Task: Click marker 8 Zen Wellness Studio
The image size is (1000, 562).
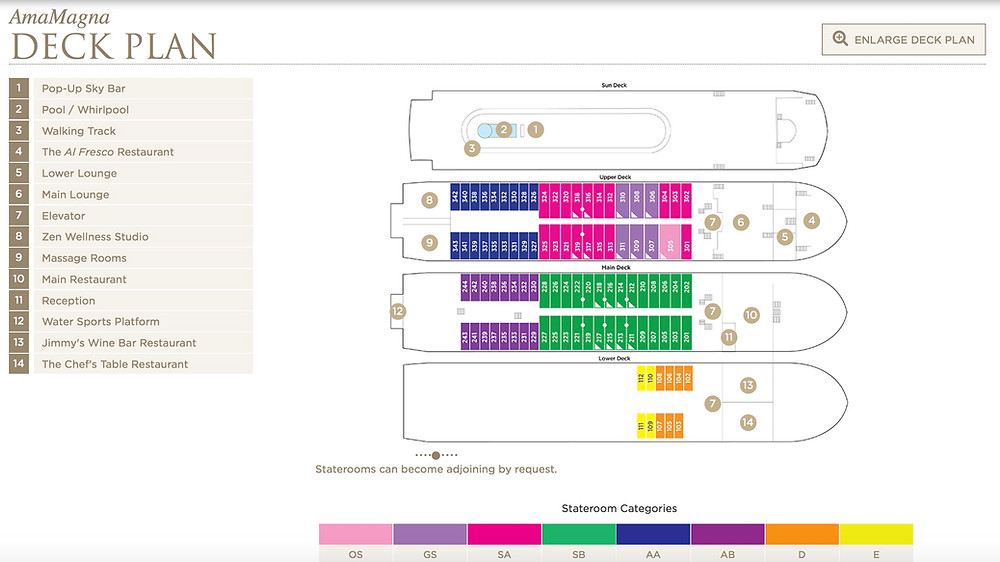Action: [429, 200]
